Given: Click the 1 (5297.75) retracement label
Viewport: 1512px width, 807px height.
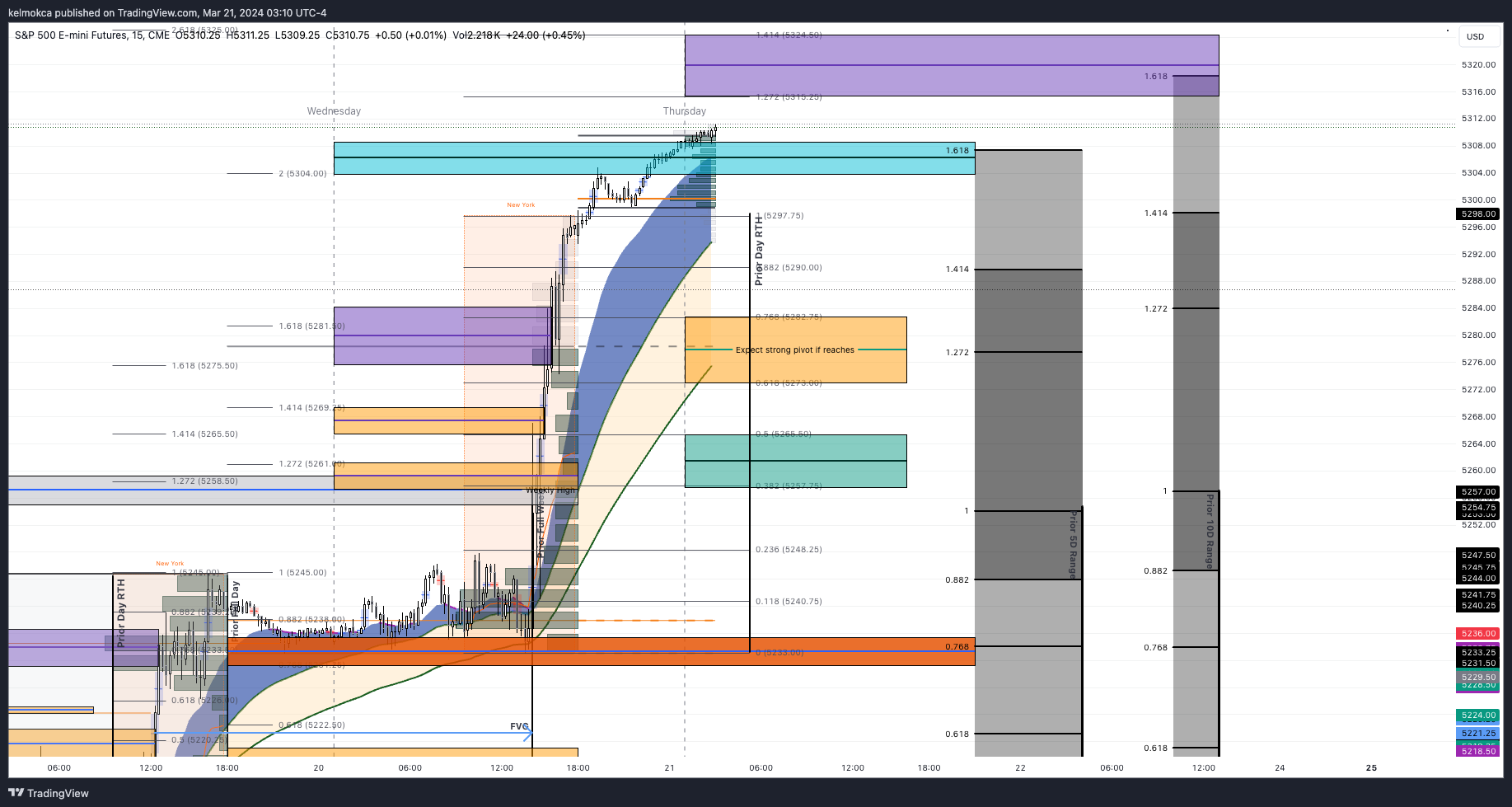Looking at the screenshot, I should [779, 216].
